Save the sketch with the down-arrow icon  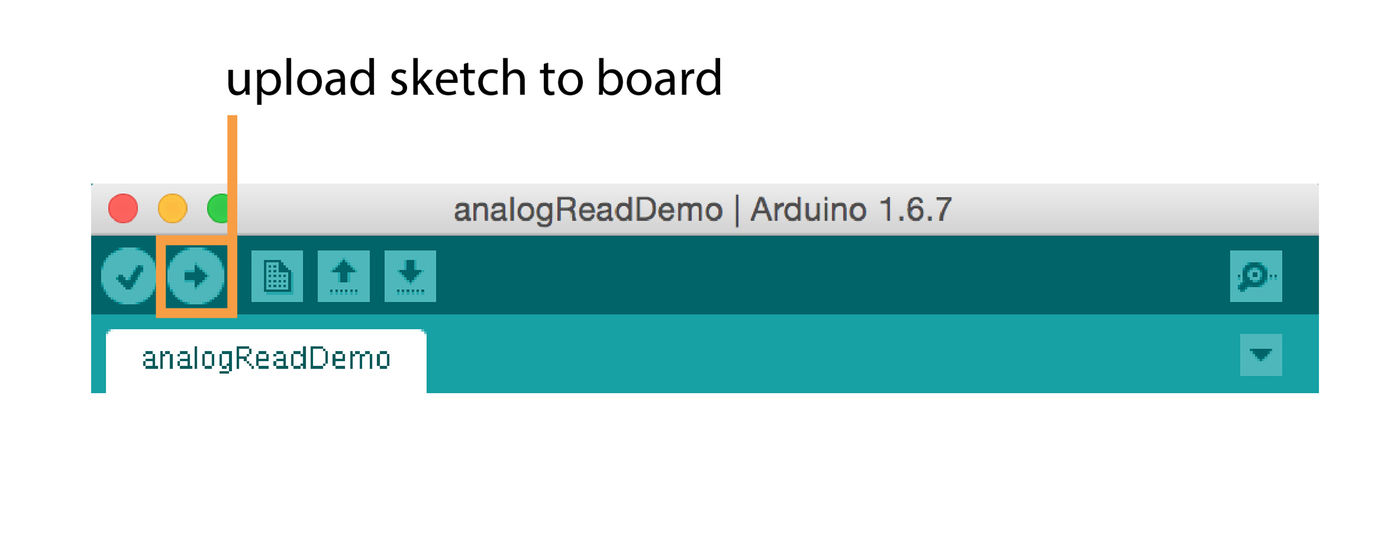410,276
